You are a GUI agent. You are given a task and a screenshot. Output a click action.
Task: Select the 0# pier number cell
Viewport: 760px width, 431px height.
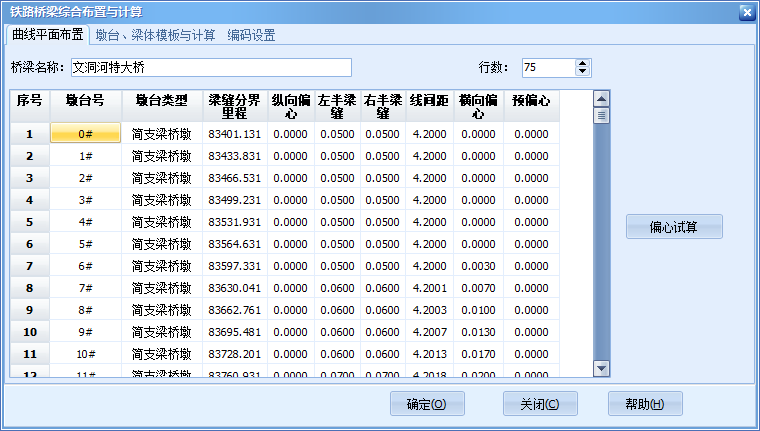tap(86, 134)
